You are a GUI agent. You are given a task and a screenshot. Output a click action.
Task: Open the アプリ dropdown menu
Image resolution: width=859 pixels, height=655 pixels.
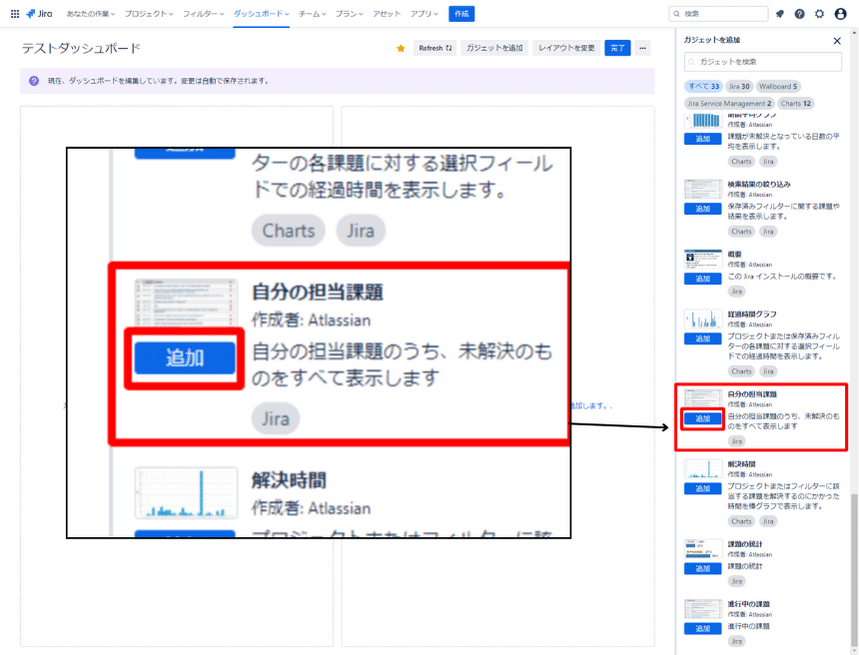pyautogui.click(x=424, y=14)
